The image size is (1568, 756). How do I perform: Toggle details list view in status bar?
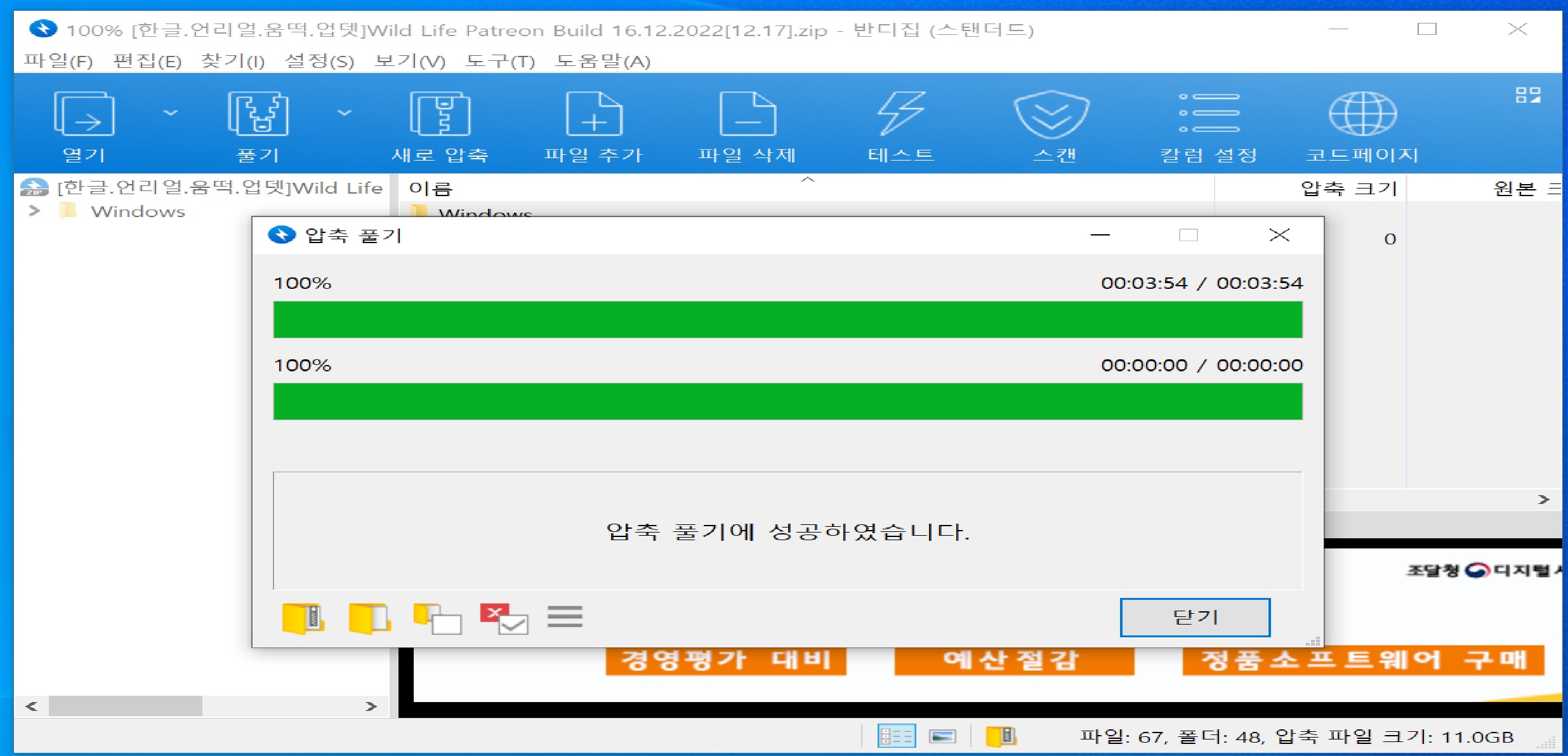(896, 736)
